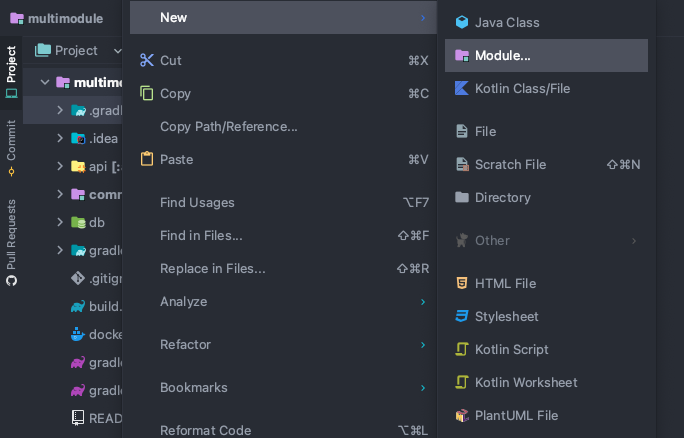The width and height of the screenshot is (684, 438).
Task: Select the Project tab label on sidebar
Action: (11, 64)
